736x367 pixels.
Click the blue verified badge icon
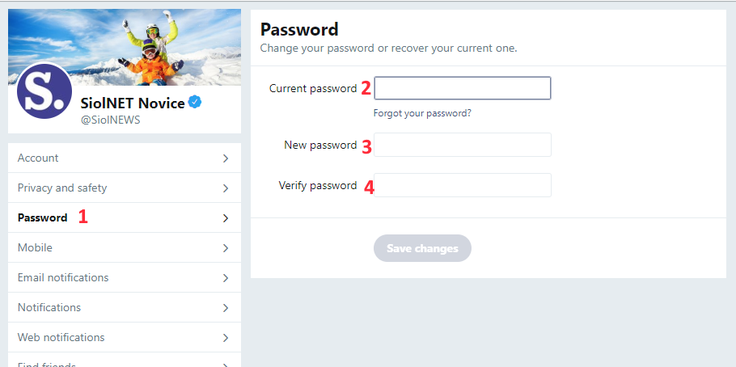point(195,102)
